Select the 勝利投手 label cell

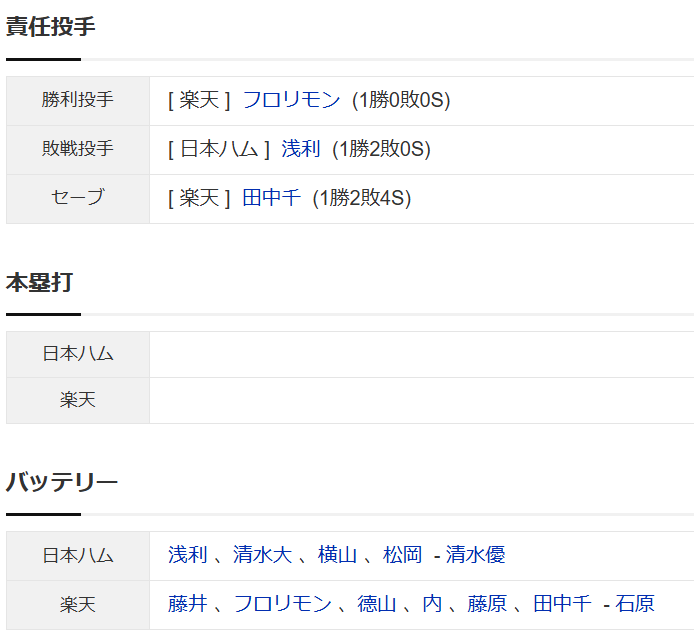[x=78, y=100]
